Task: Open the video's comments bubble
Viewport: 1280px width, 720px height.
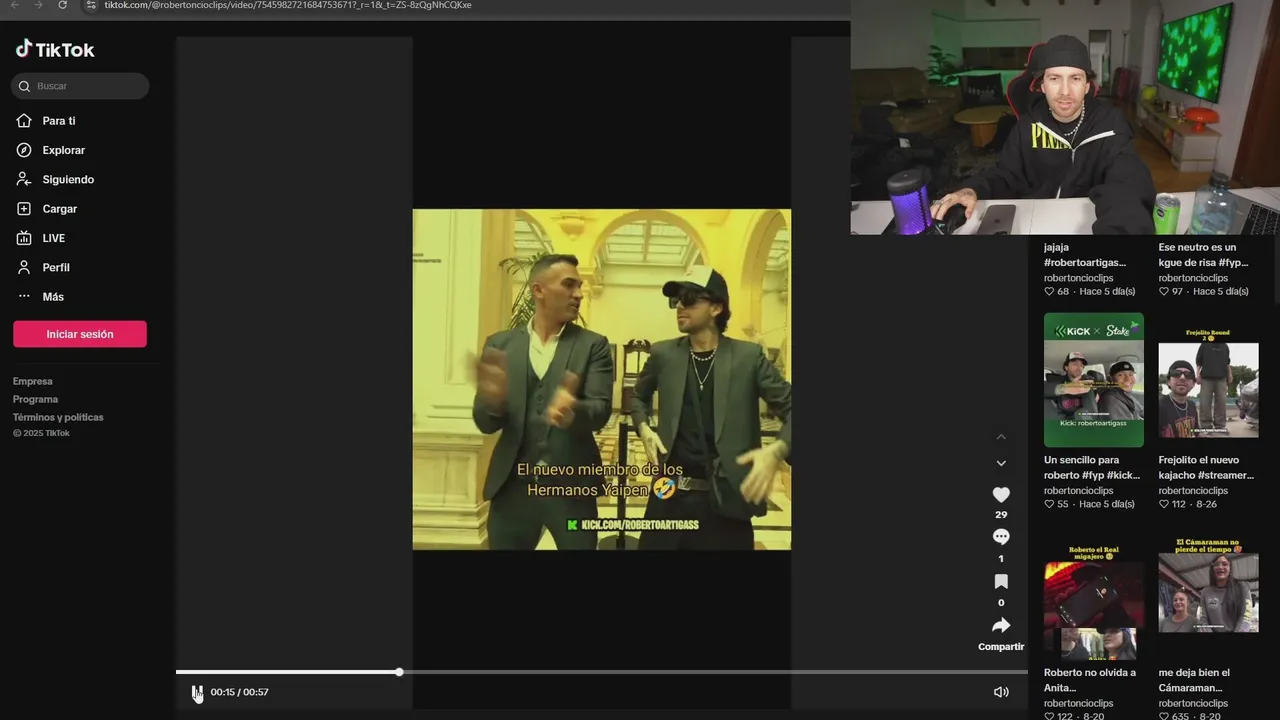Action: point(1001,537)
